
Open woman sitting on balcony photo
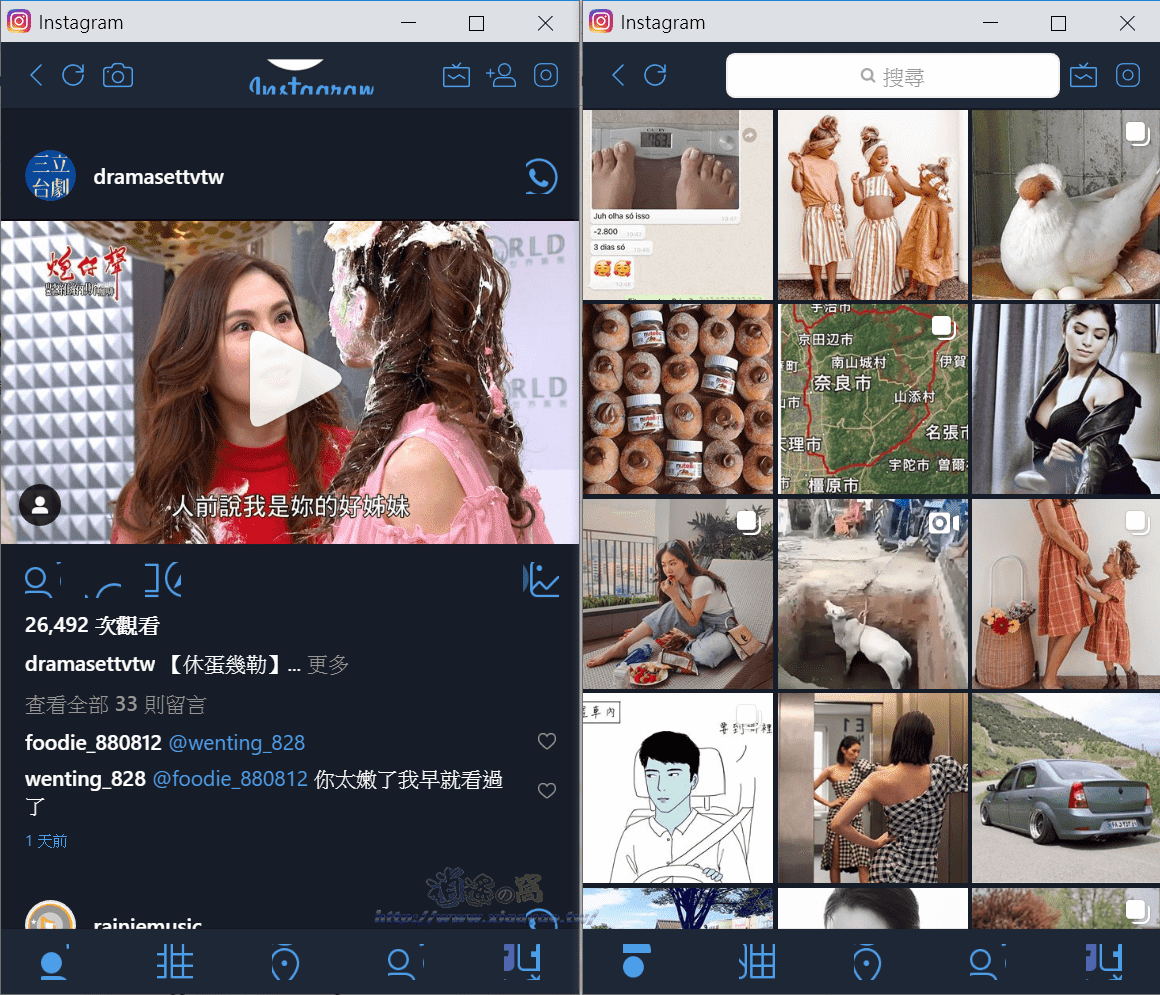[678, 594]
